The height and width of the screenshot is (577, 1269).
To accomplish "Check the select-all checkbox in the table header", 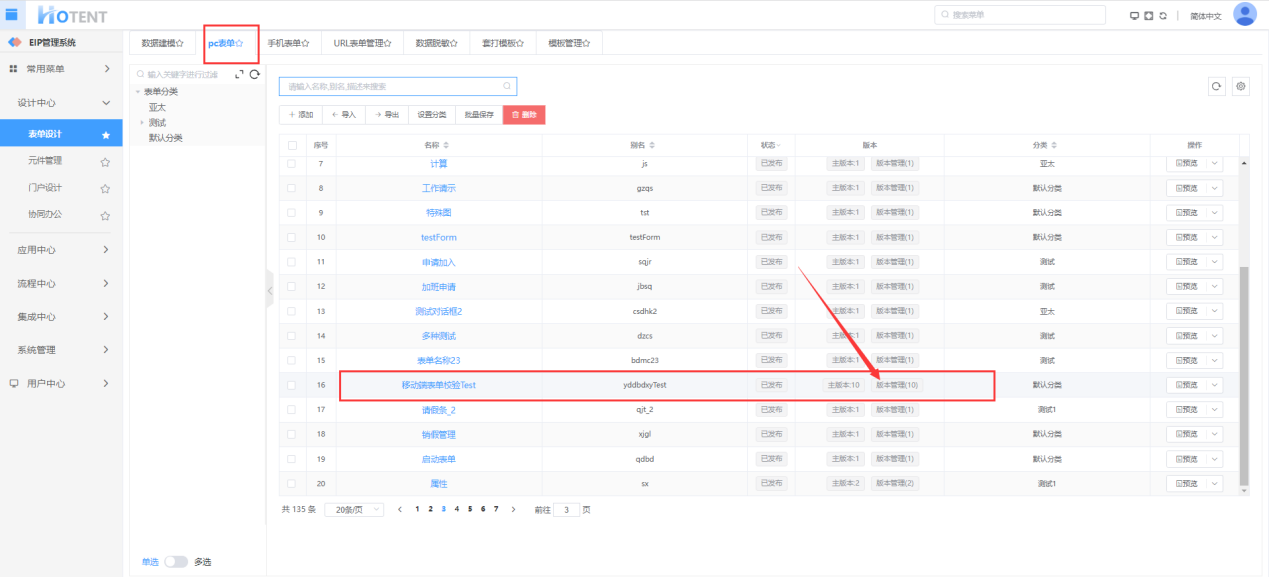I will click(291, 145).
